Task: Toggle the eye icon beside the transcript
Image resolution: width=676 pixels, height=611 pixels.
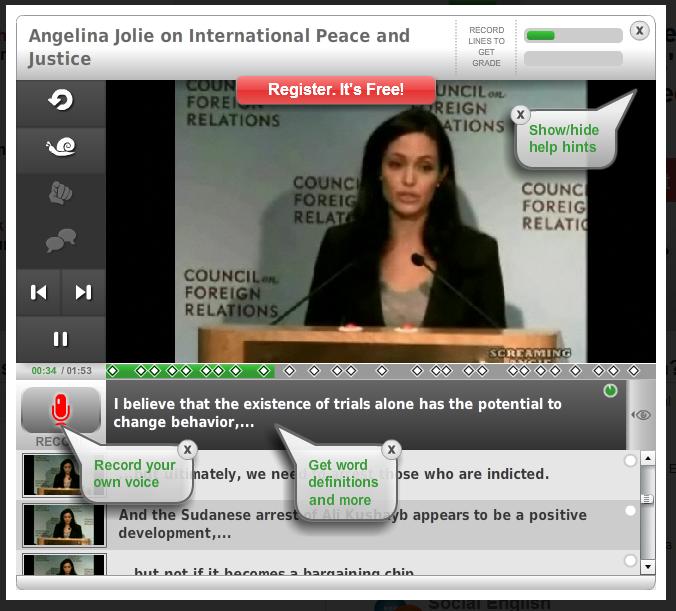Action: [642, 414]
